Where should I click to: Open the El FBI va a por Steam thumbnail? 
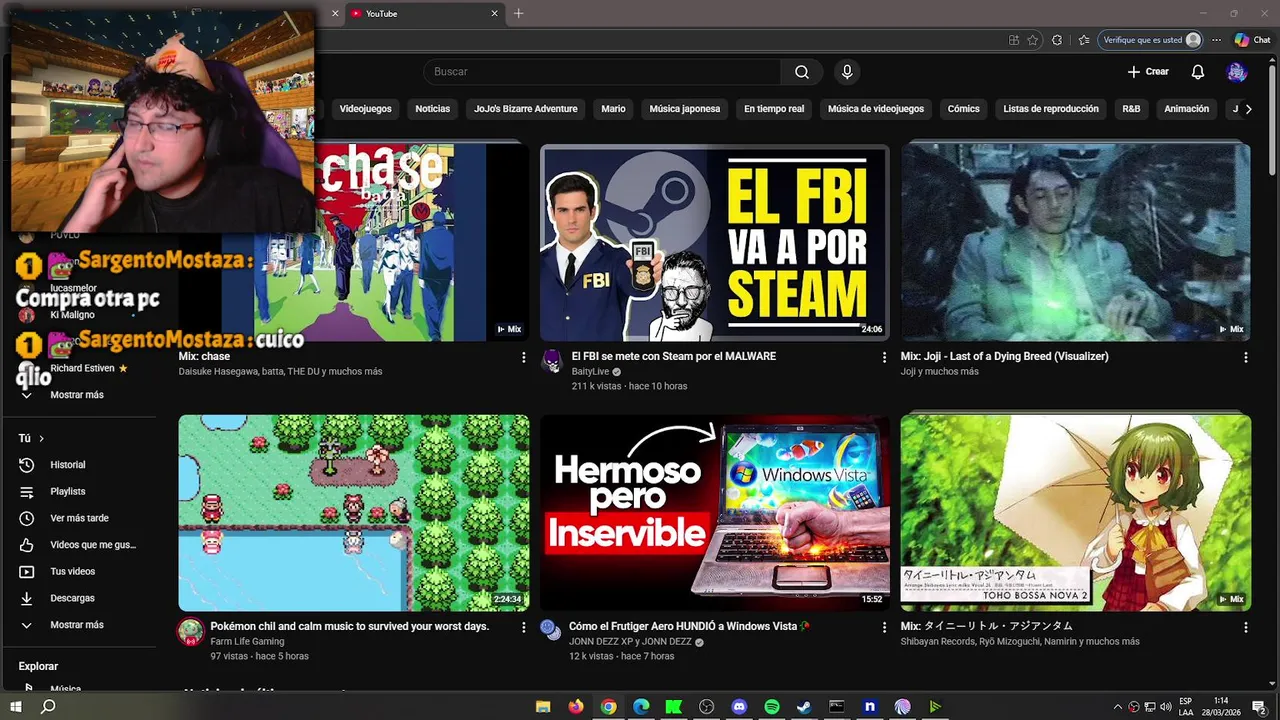(714, 243)
